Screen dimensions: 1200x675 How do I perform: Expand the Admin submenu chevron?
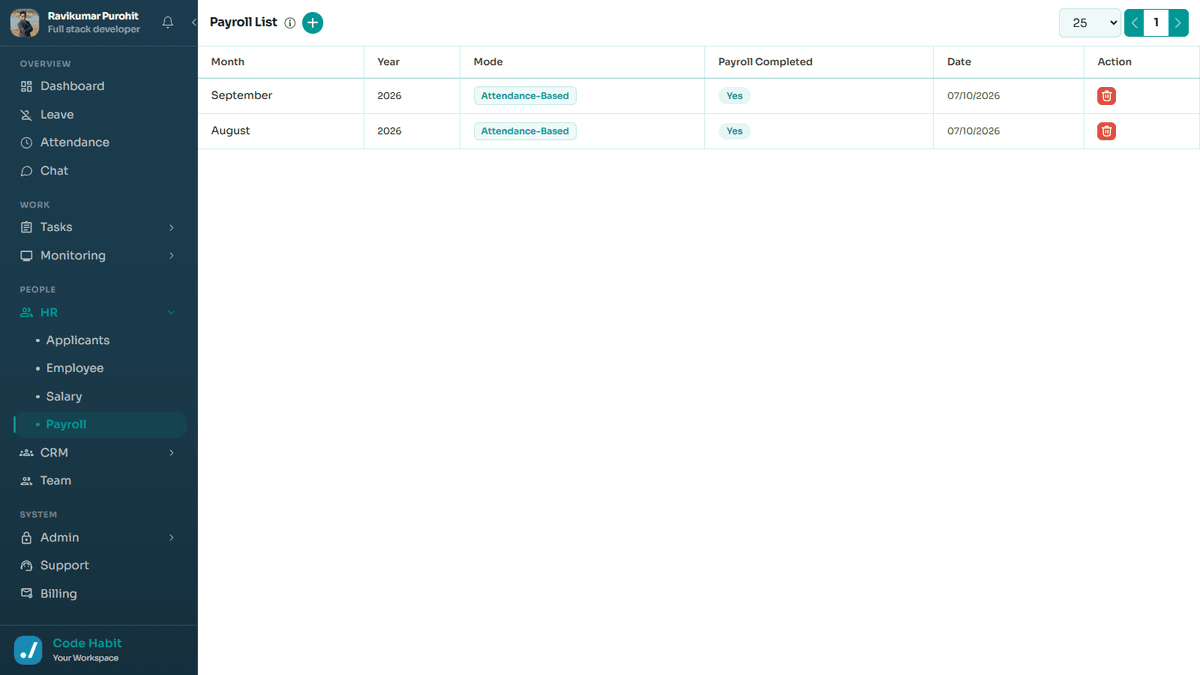pos(172,538)
